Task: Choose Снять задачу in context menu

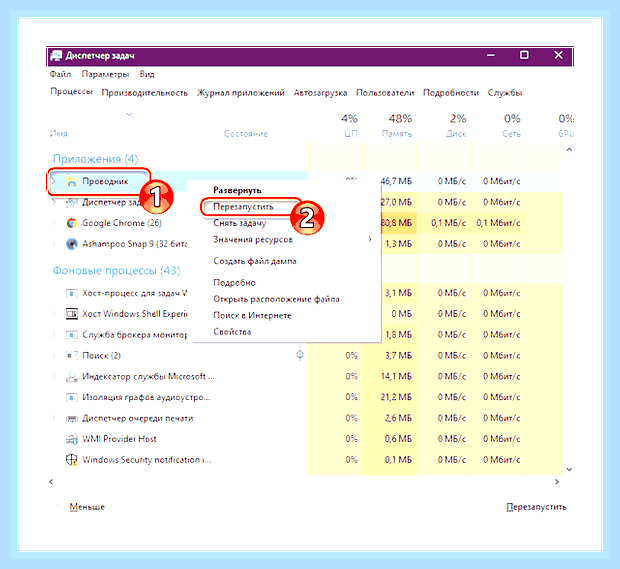Action: tap(240, 223)
